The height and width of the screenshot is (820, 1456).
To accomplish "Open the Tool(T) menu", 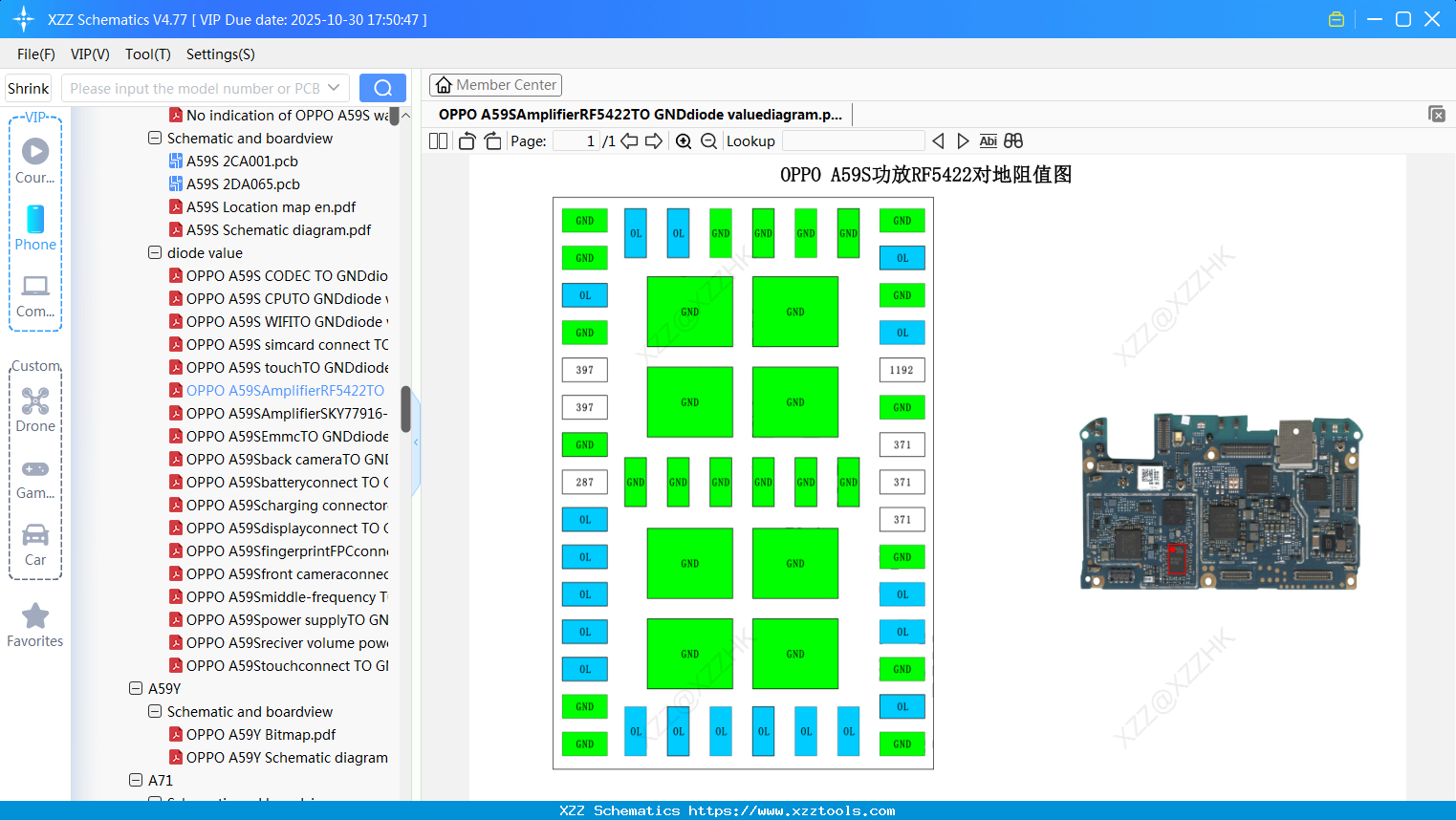I will (147, 54).
